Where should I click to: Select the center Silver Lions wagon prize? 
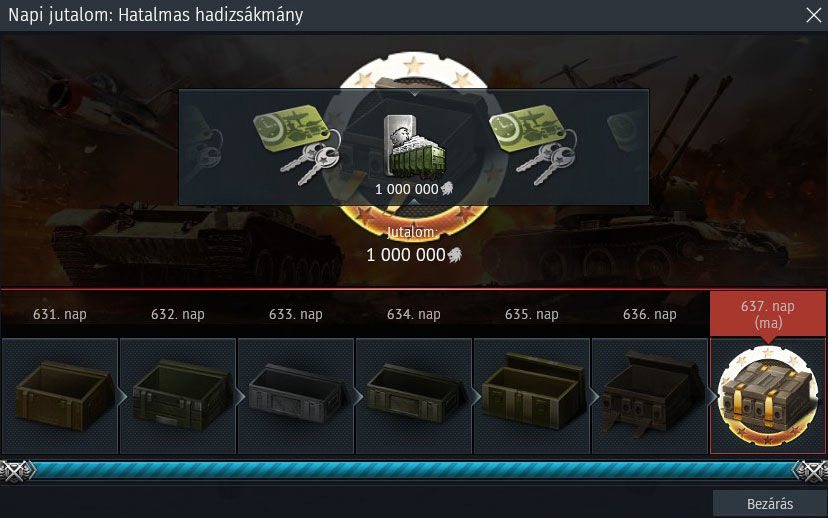click(x=415, y=147)
